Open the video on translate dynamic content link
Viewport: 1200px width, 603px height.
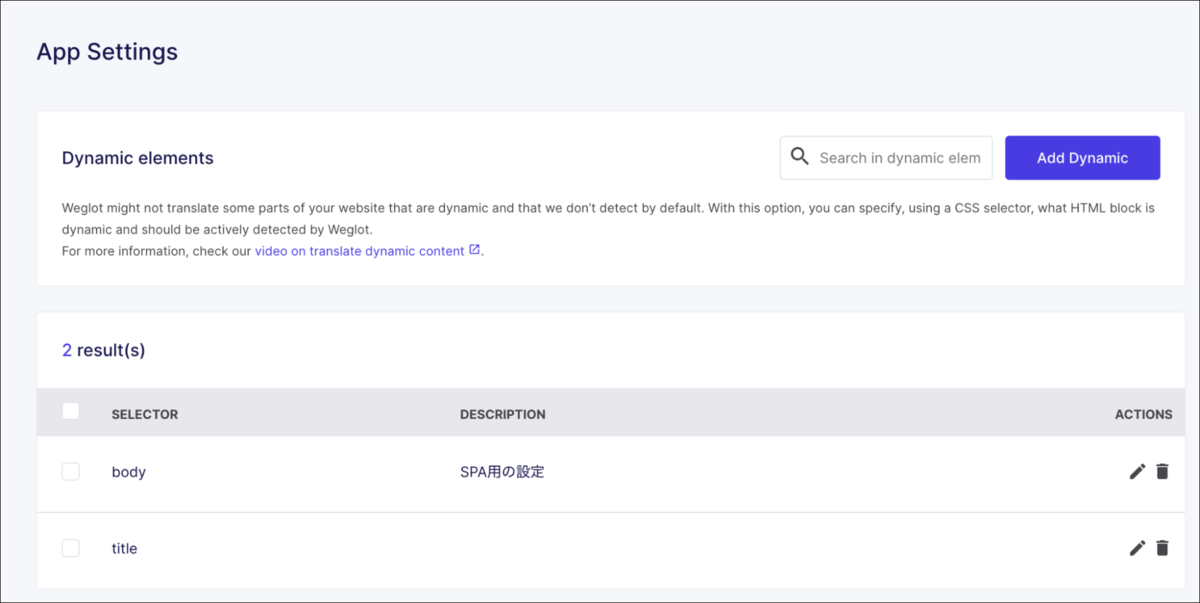(x=359, y=251)
